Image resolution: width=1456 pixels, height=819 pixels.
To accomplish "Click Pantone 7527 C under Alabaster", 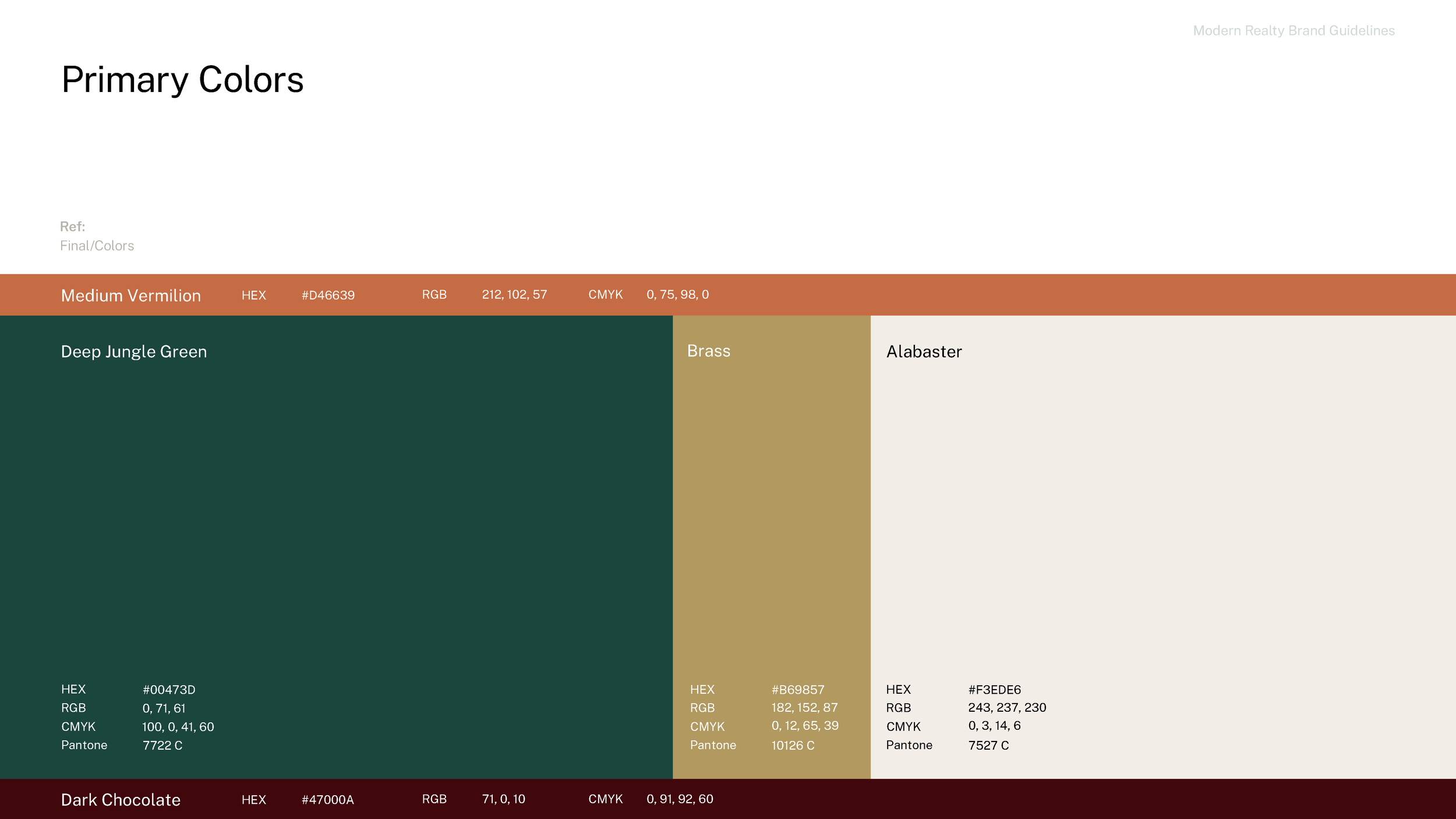I will 988,745.
